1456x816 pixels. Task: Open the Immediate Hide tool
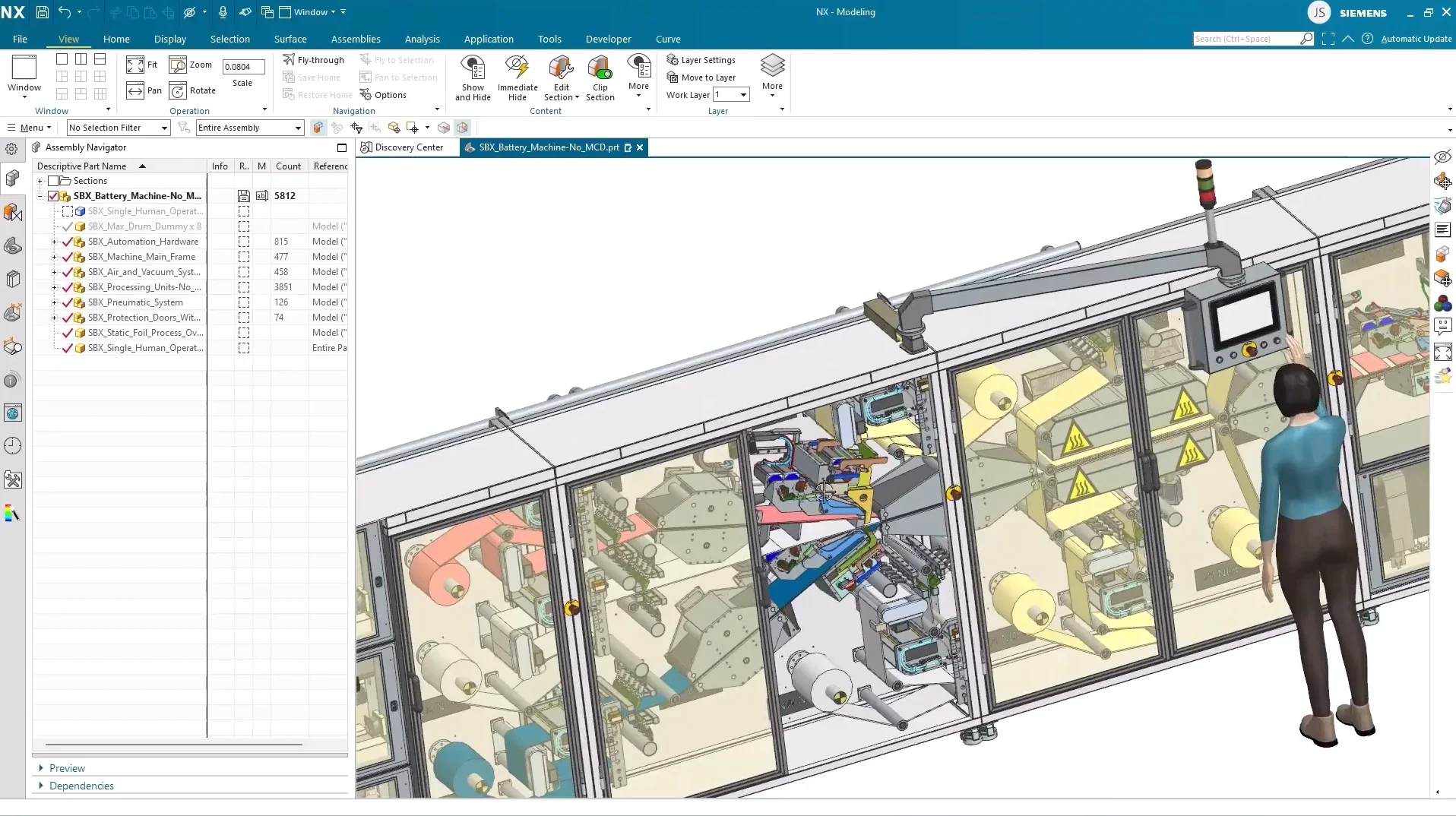[517, 77]
